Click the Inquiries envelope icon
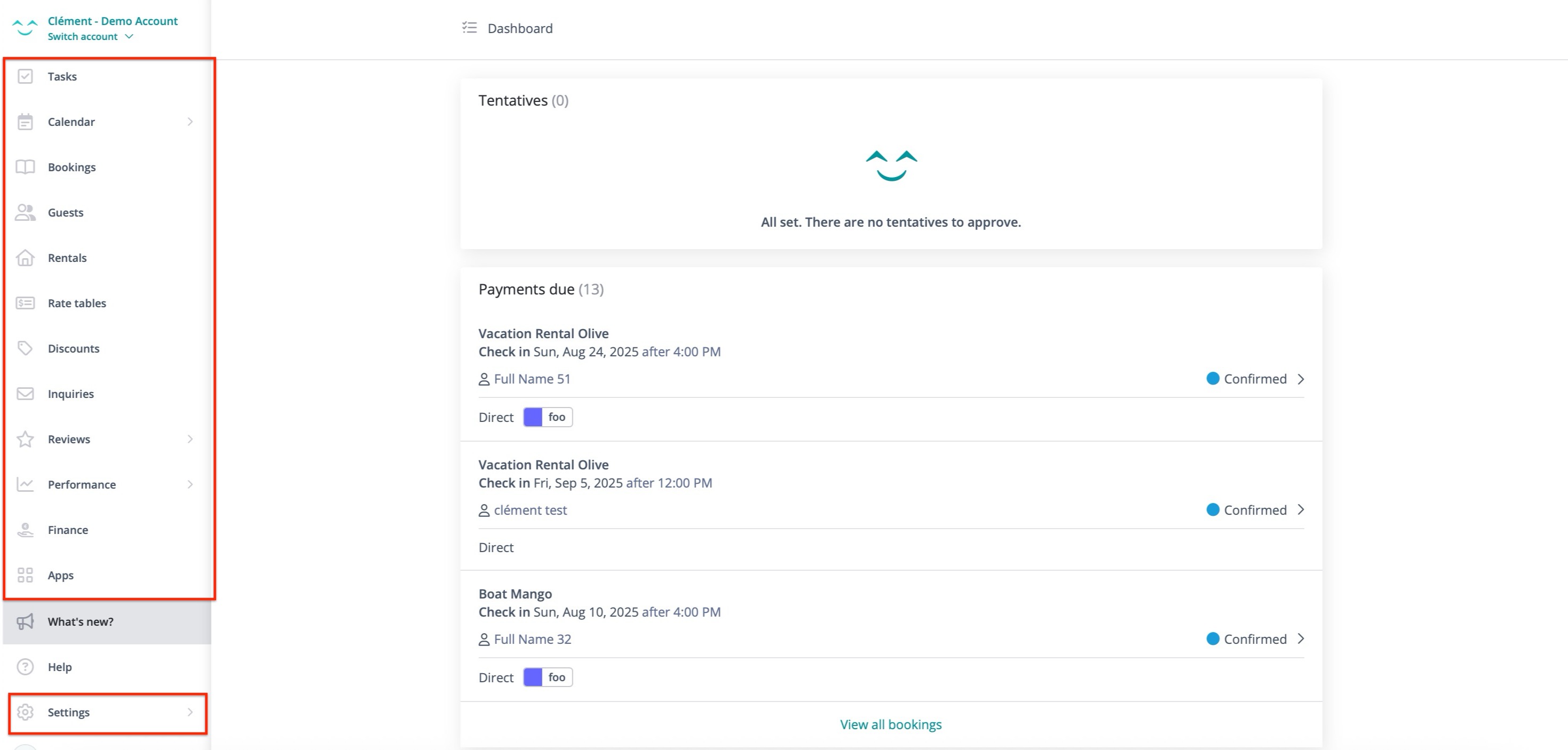The height and width of the screenshot is (750, 1568). pyautogui.click(x=25, y=394)
